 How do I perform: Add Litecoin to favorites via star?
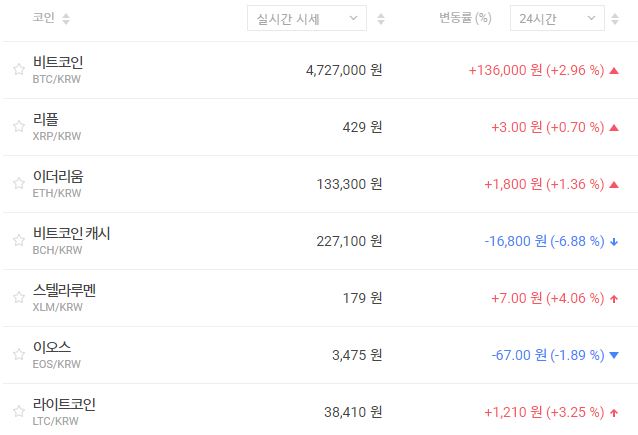[18, 412]
